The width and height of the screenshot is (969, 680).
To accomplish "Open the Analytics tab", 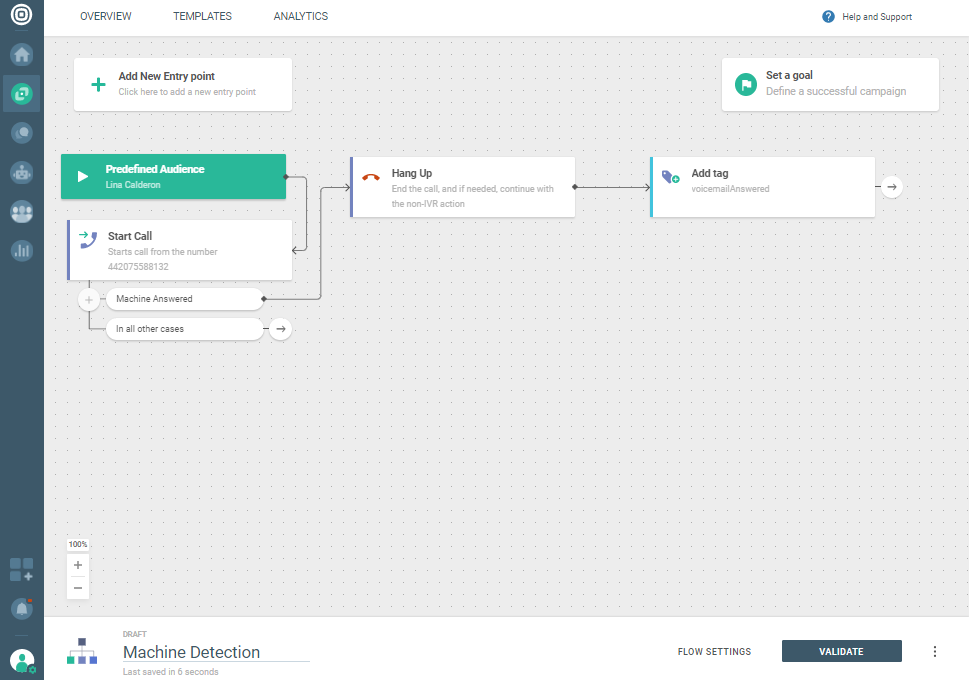I will pos(300,17).
